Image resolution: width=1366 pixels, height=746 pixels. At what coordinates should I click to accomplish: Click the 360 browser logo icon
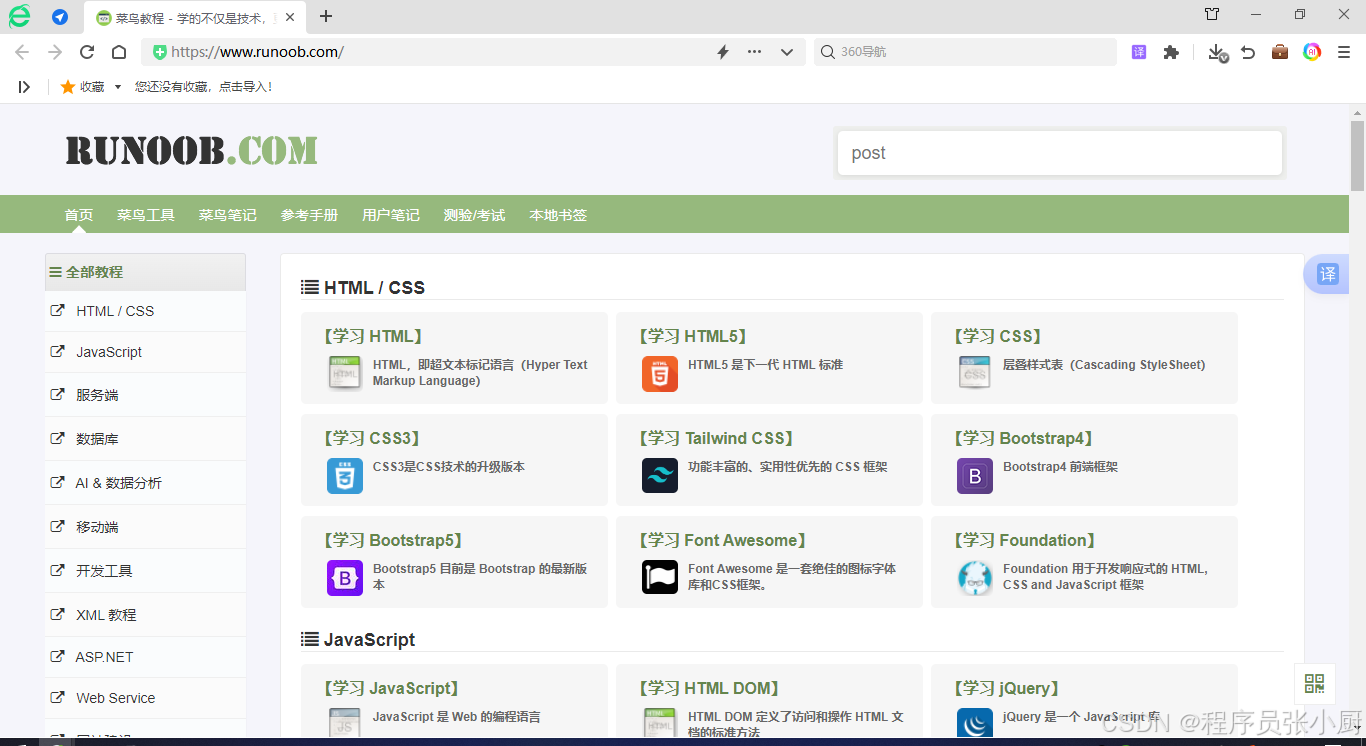pos(19,16)
